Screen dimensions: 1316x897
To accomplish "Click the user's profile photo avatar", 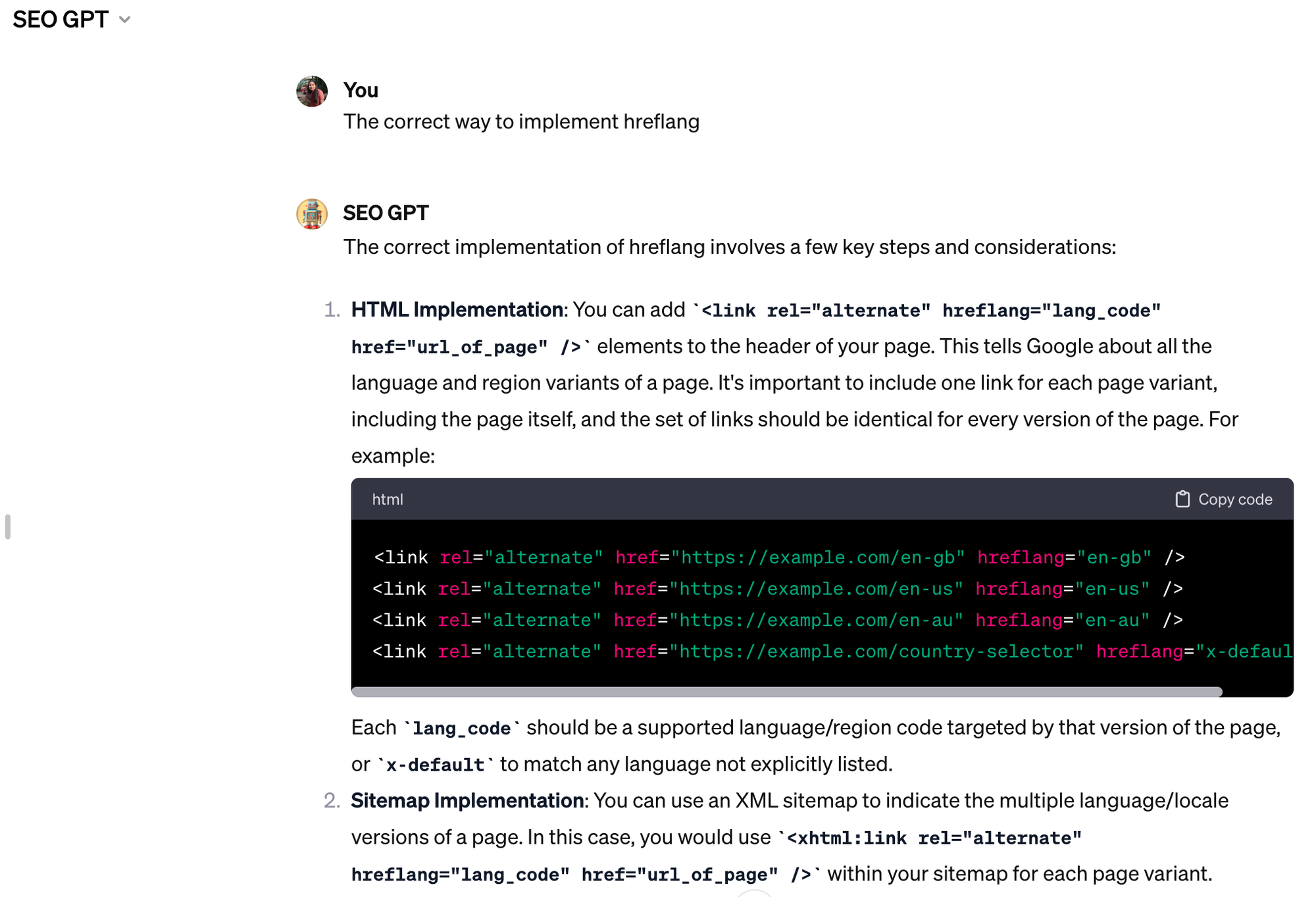I will [x=312, y=91].
